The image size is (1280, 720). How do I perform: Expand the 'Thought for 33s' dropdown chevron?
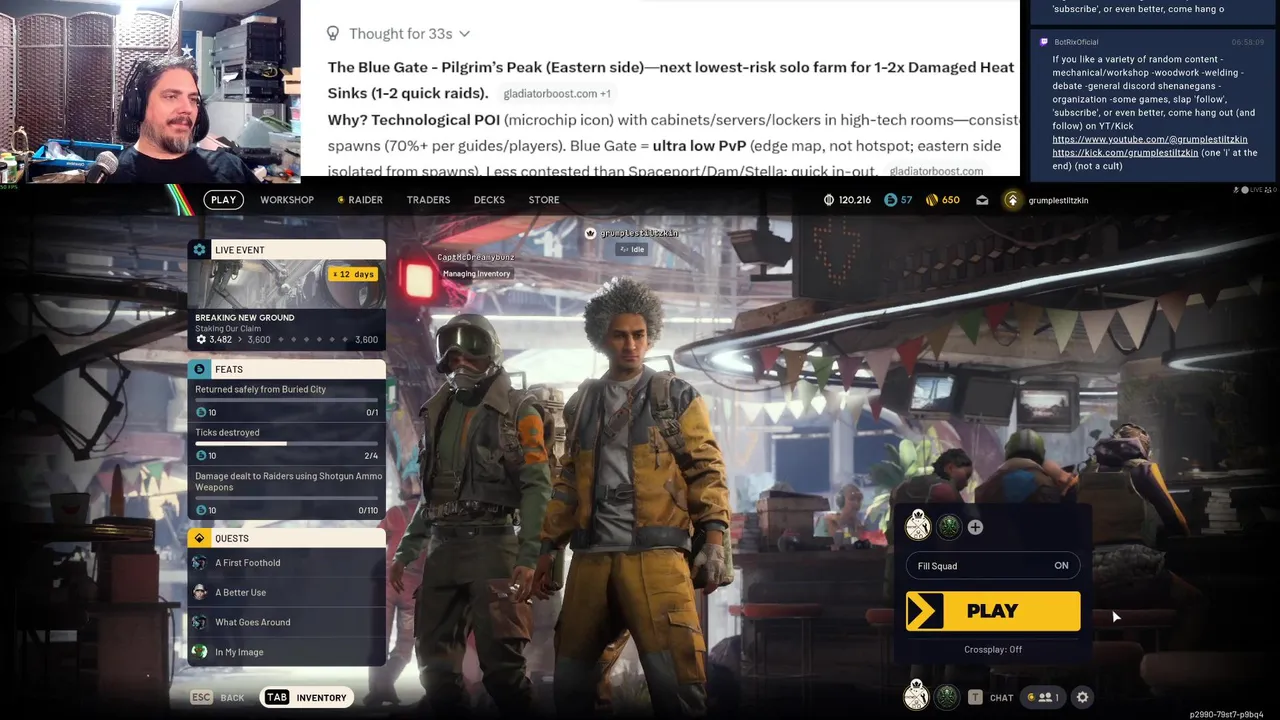click(464, 34)
